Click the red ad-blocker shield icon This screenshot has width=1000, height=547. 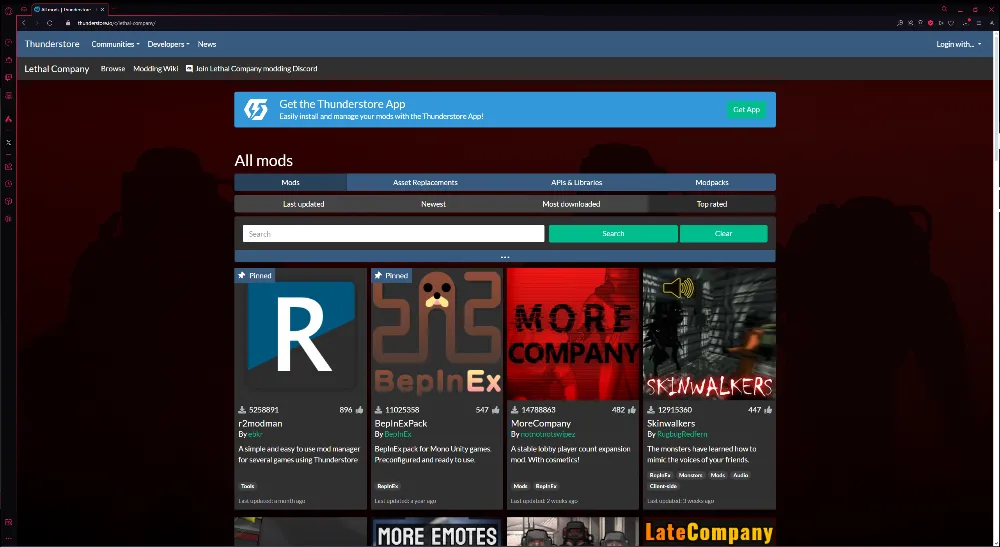[930, 23]
